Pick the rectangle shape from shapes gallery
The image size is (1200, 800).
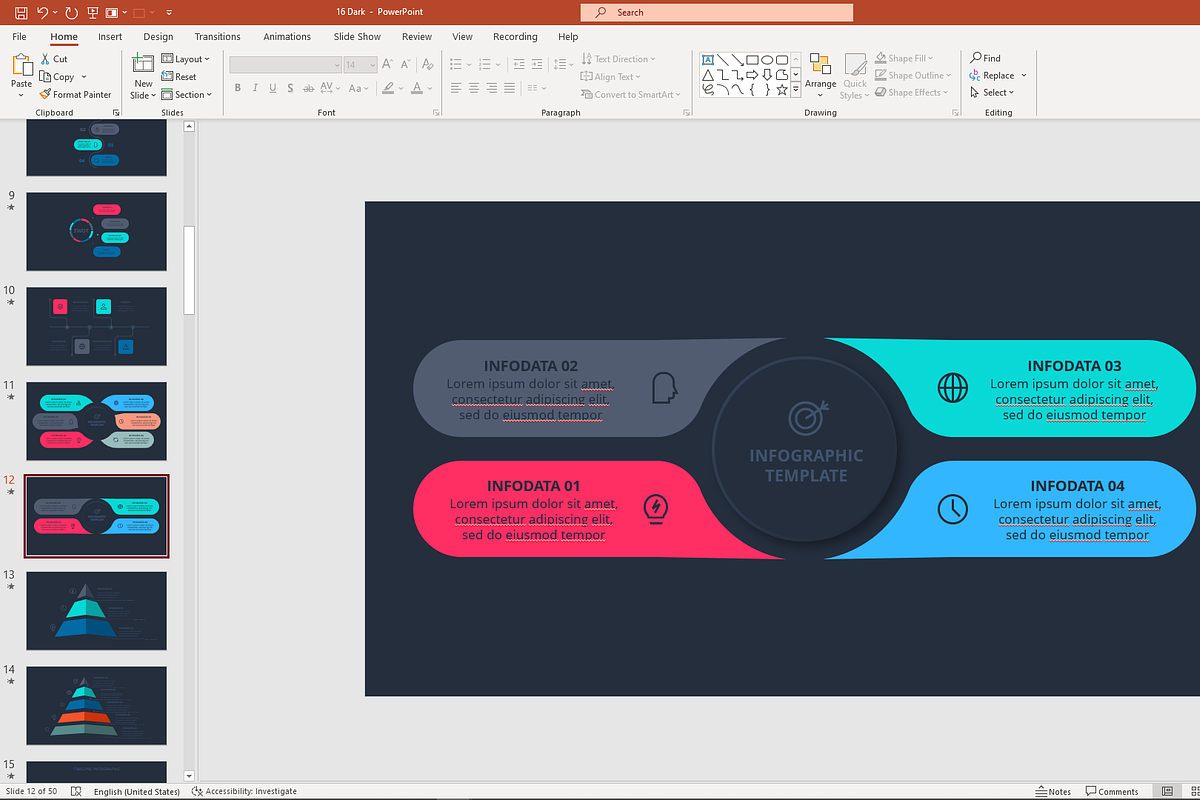point(752,60)
